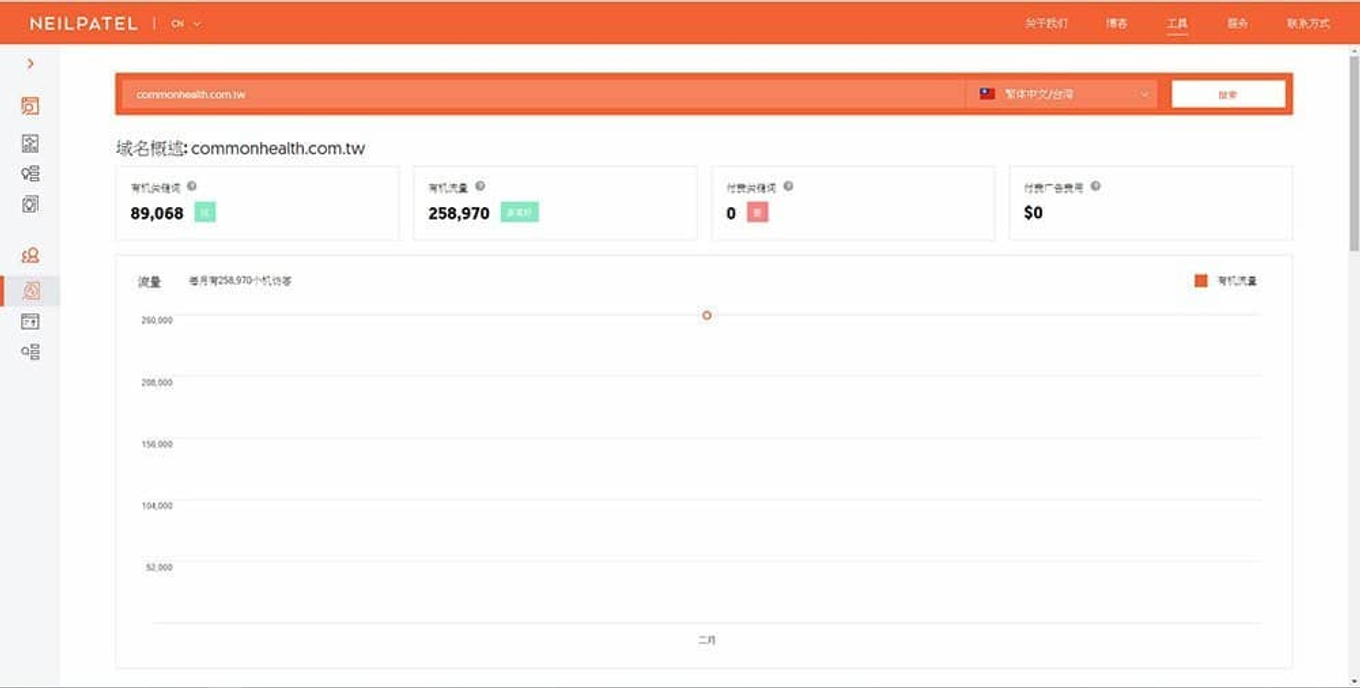Open the document icon just above the people icon
The image size is (1360, 688).
click(30, 204)
